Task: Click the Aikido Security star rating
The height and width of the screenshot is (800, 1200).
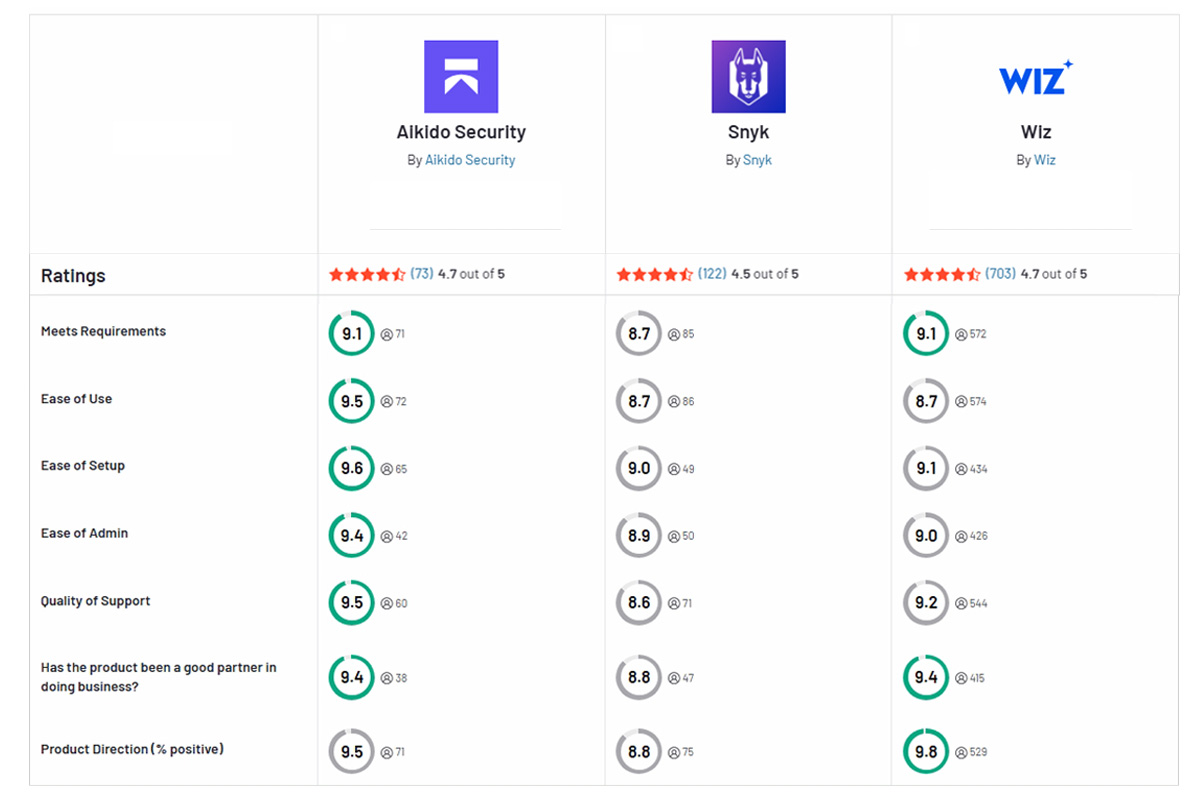Action: click(367, 274)
